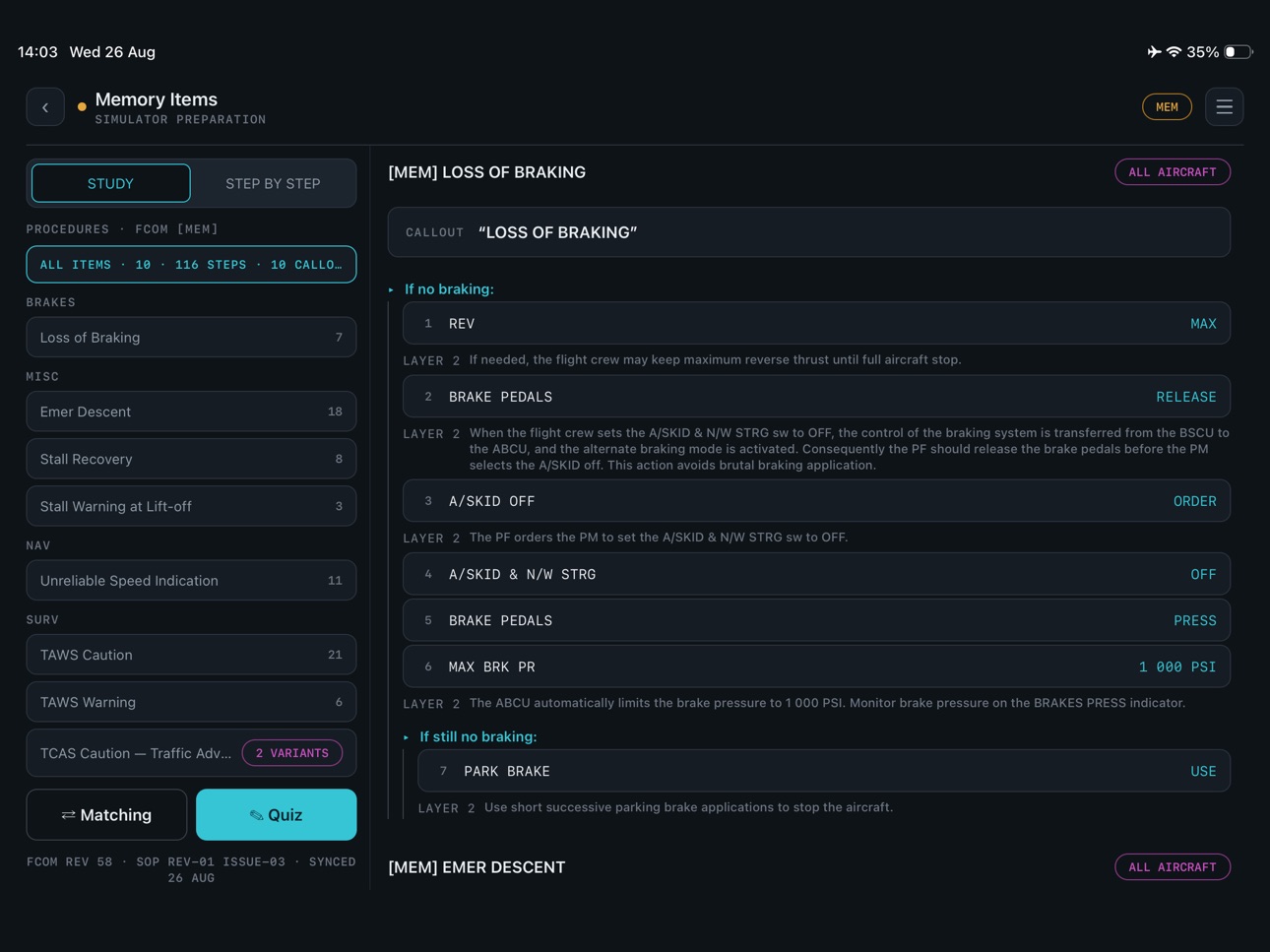This screenshot has width=1270, height=952.
Task: Switch to the STEP BY STEP tab
Action: click(273, 183)
